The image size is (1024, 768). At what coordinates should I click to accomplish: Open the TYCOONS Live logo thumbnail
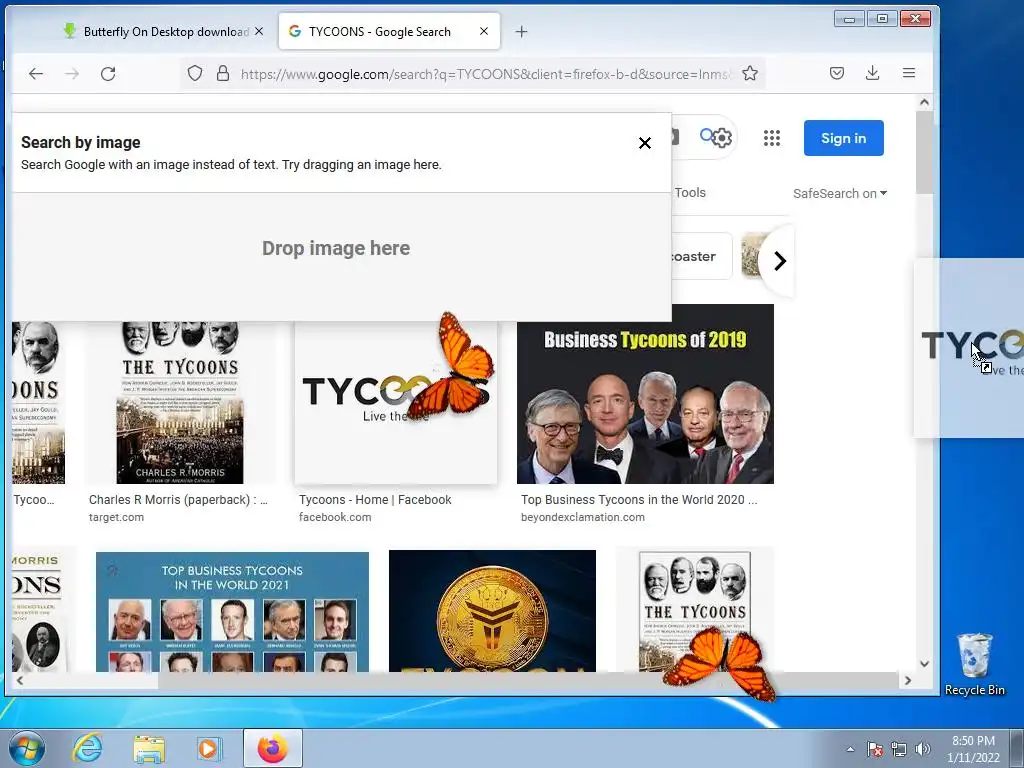click(x=396, y=403)
